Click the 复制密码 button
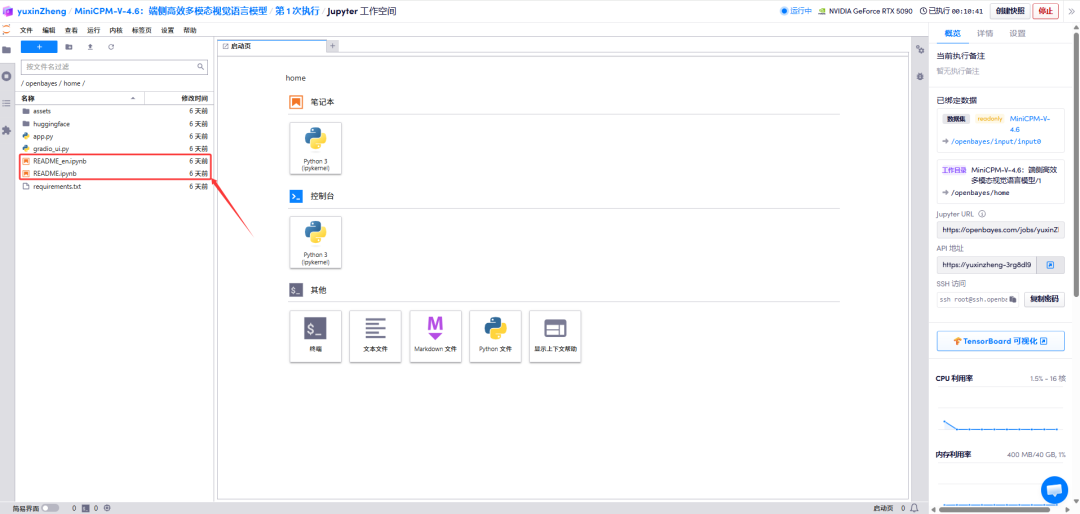Viewport: 1080px width, 514px height. [x=1044, y=300]
